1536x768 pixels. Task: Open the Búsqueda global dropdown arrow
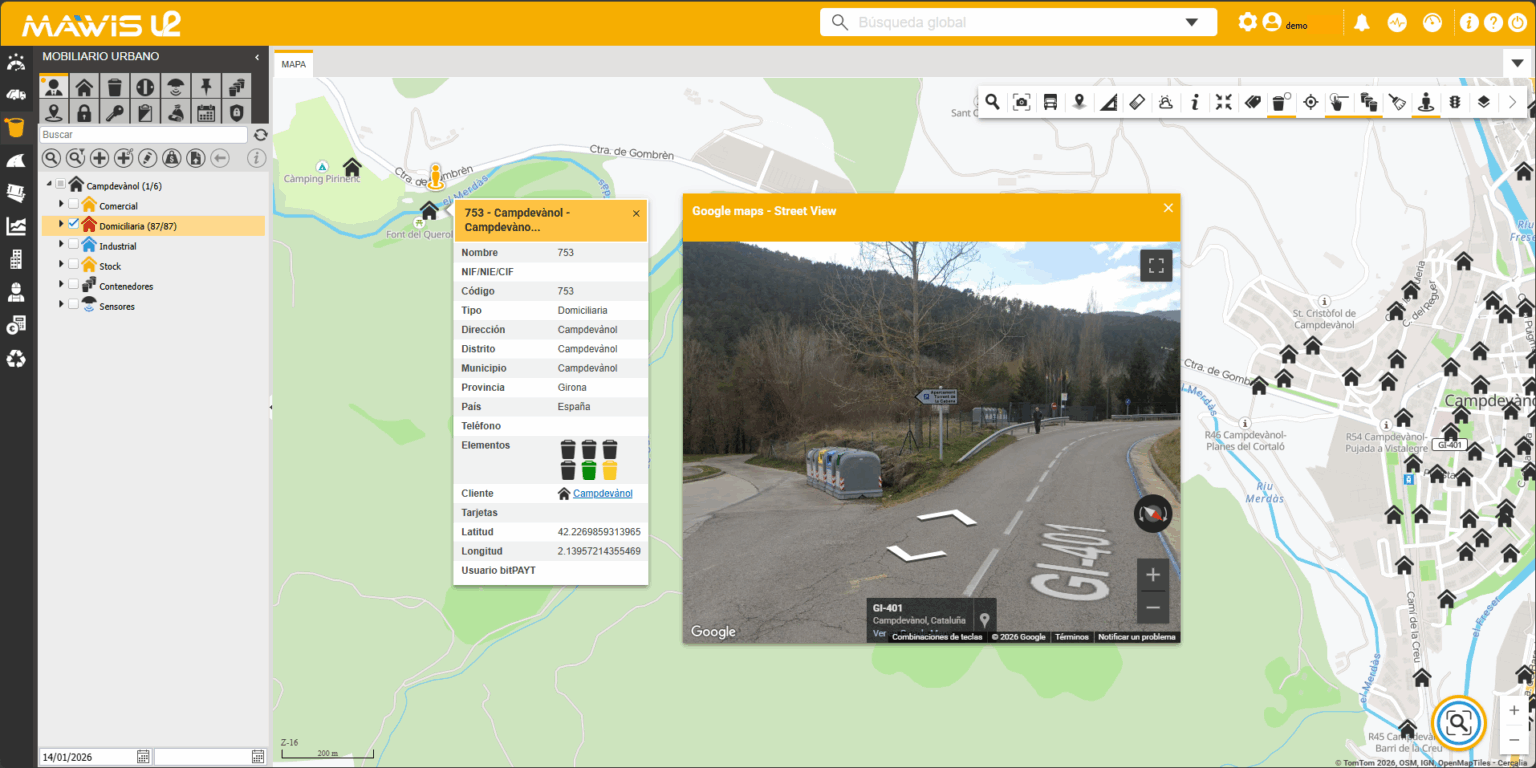tap(1191, 22)
